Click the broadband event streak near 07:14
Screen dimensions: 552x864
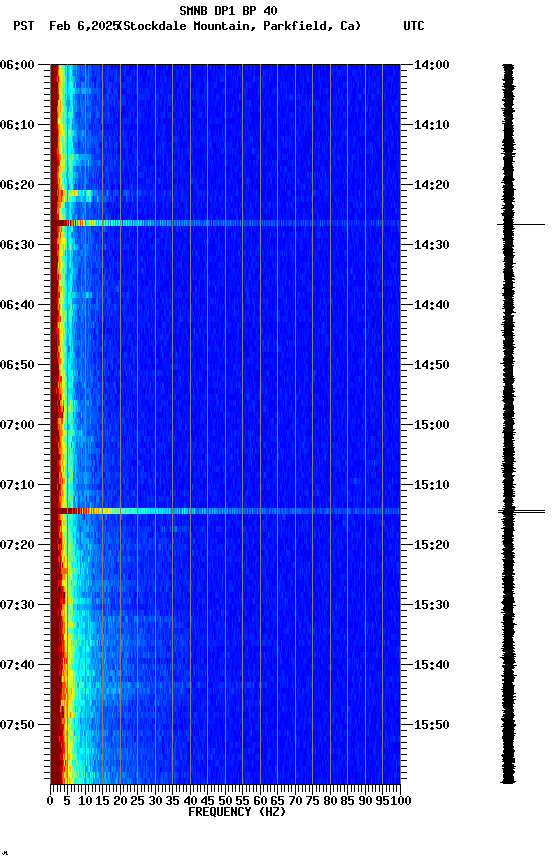point(225,511)
